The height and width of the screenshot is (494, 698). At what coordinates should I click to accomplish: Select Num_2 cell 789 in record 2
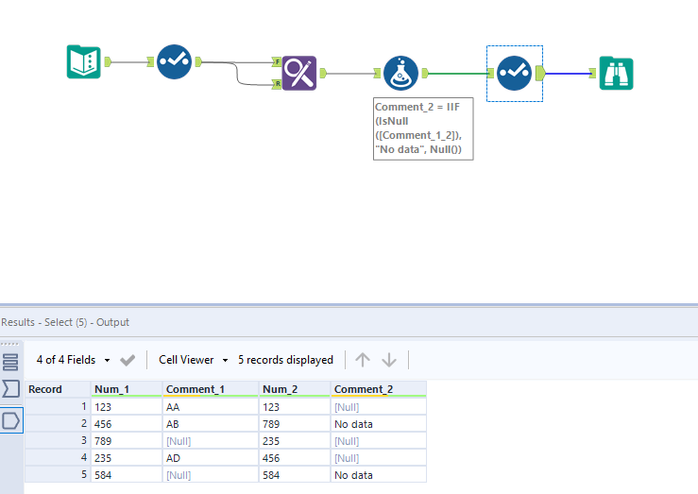point(294,424)
